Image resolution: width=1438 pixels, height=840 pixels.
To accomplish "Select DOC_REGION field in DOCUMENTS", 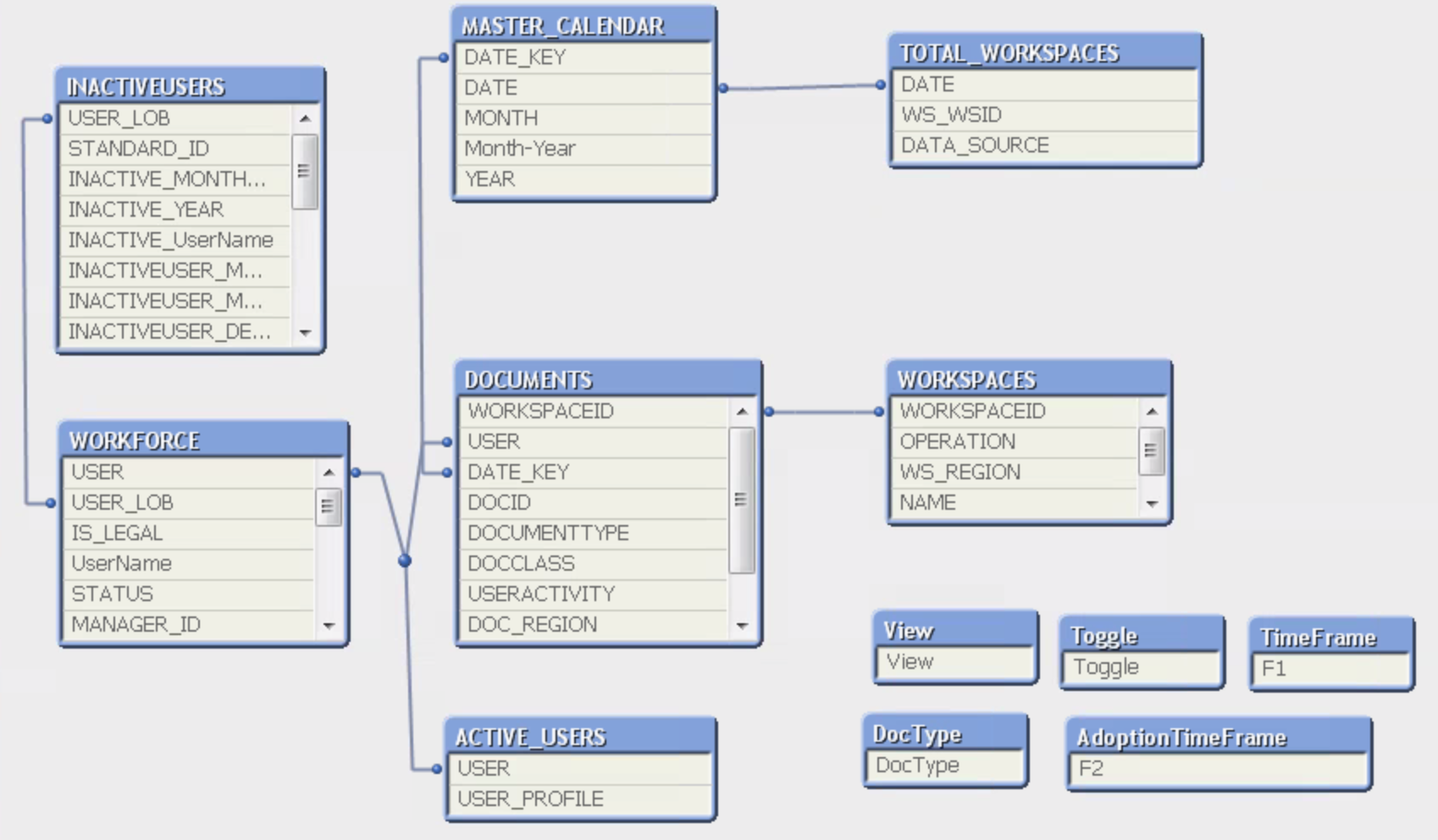I will [595, 625].
